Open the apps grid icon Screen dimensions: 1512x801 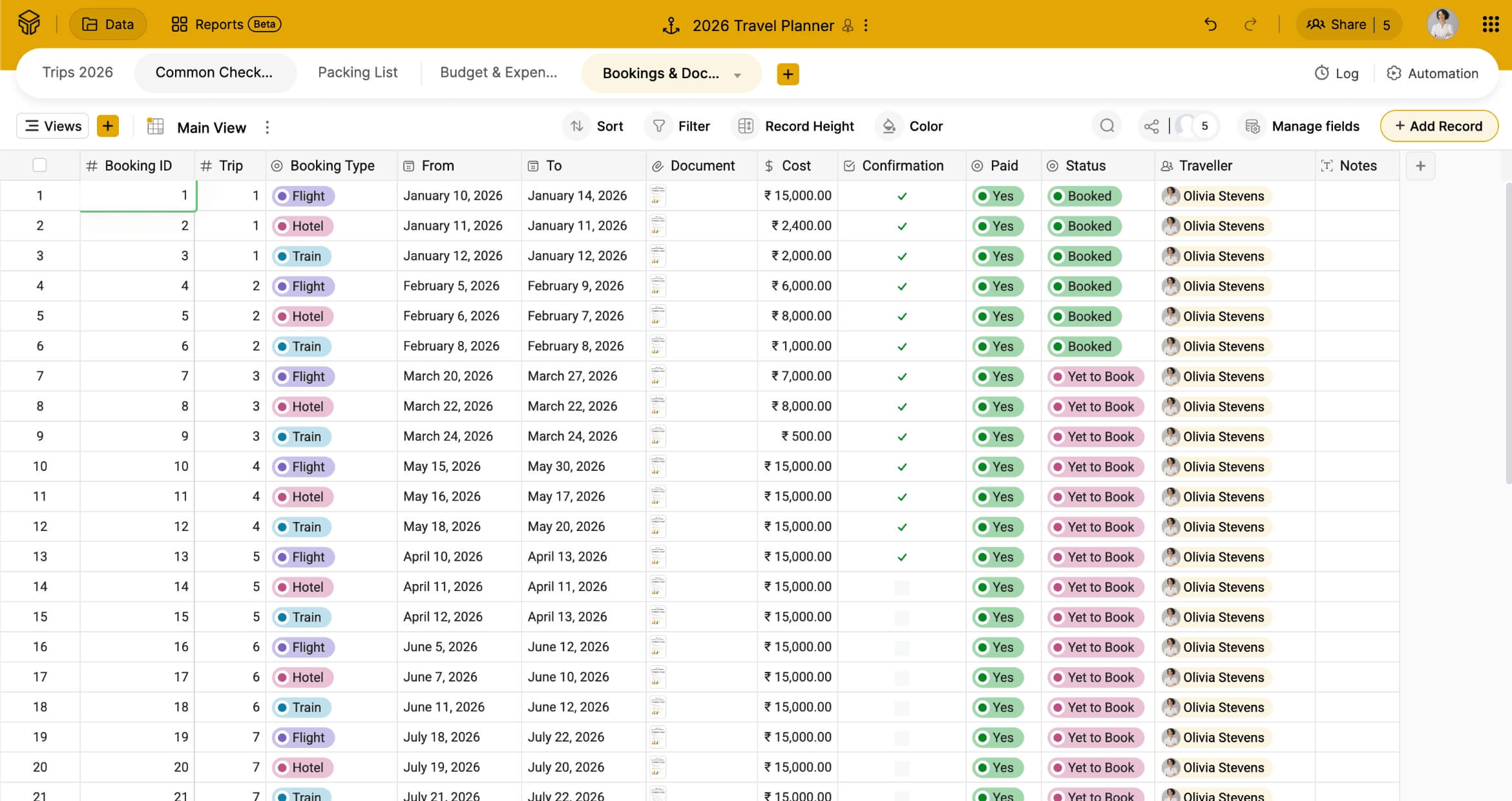pyautogui.click(x=1490, y=25)
